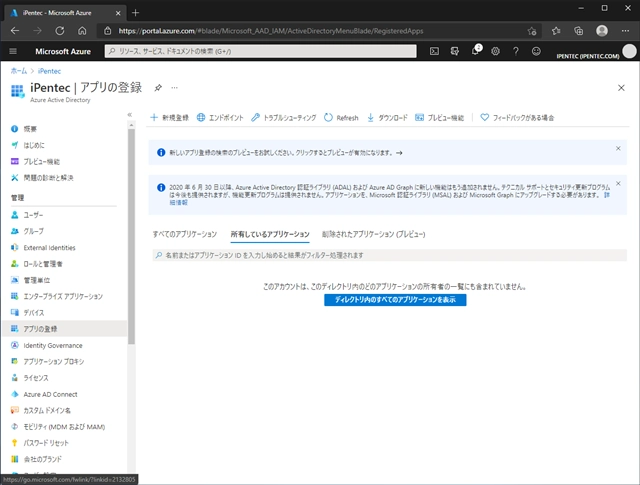The height and width of the screenshot is (485, 640).
Task: Close the アプリの登録 blade
Action: coord(621,88)
